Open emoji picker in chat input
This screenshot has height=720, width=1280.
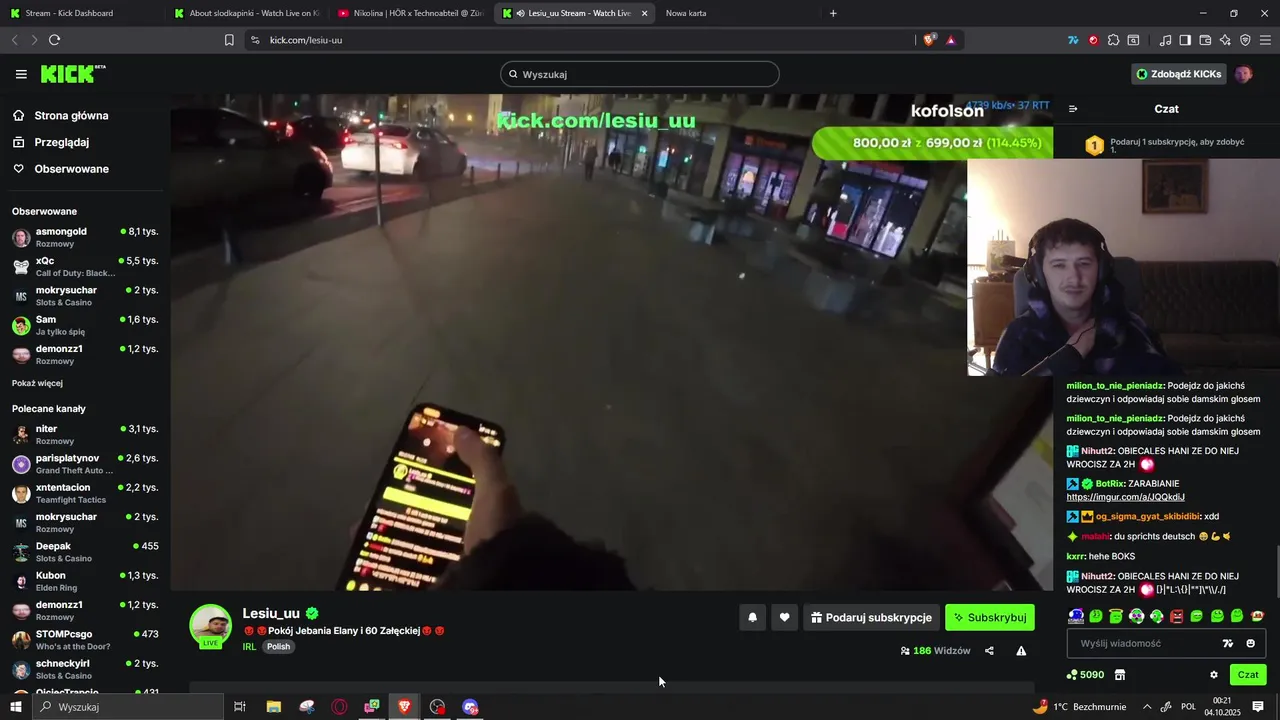[1250, 644]
